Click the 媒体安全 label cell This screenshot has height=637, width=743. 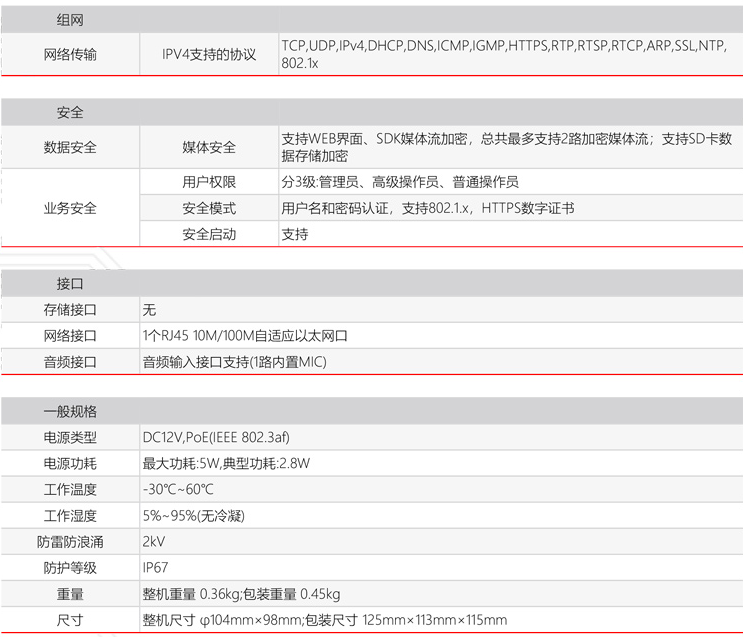coord(209,147)
